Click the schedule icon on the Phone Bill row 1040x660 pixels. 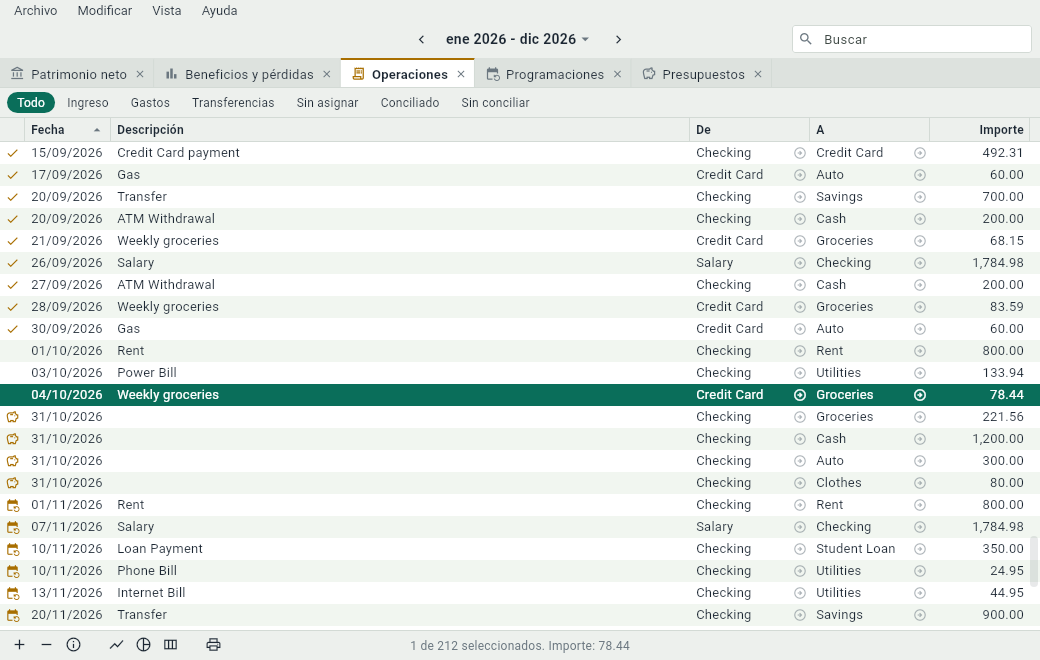tap(13, 571)
